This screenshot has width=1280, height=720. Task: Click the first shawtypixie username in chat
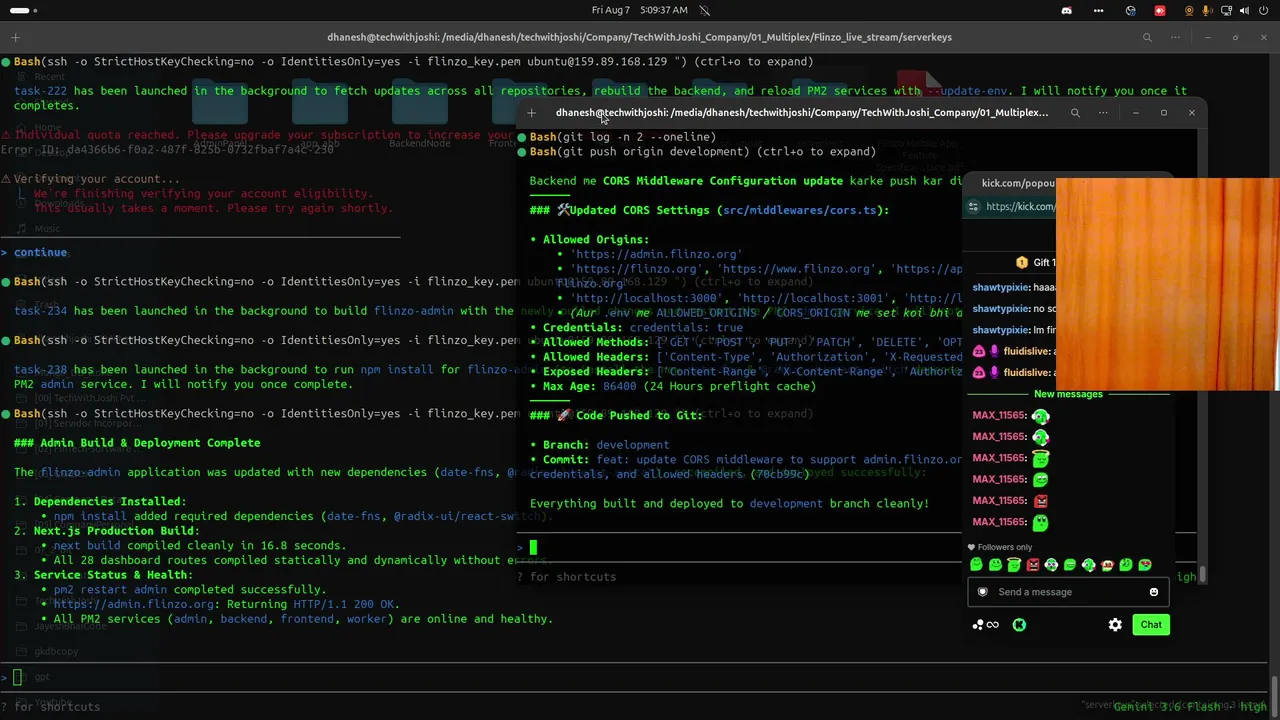point(1001,287)
